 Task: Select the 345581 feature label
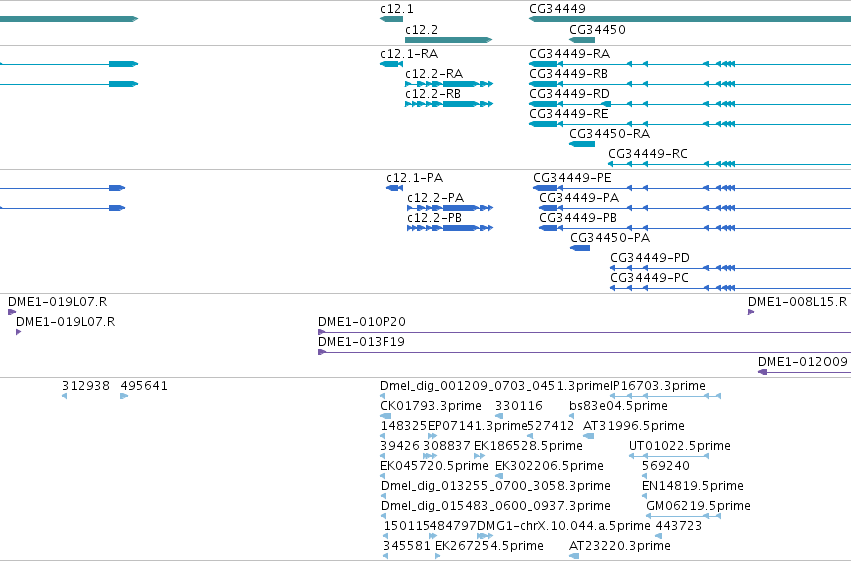[x=407, y=547]
